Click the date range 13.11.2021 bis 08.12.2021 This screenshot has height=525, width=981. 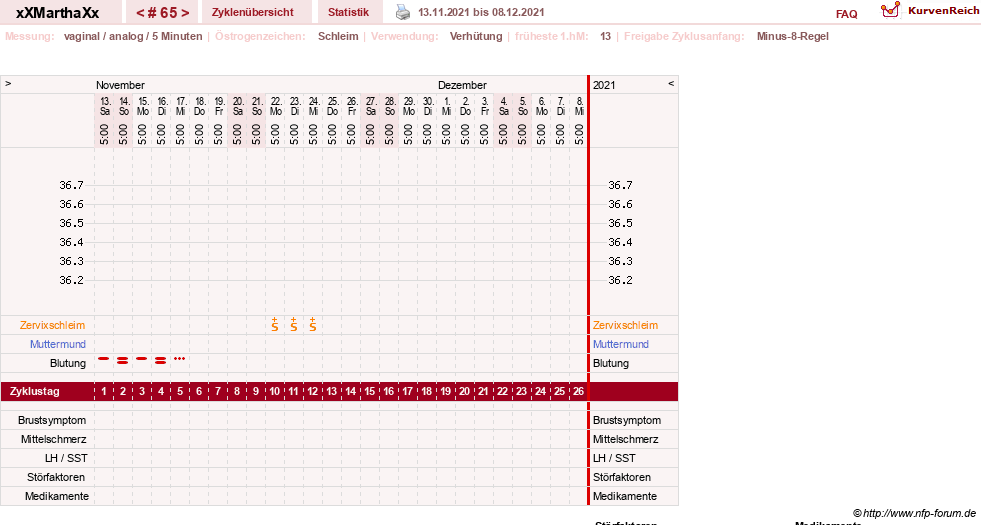[481, 13]
